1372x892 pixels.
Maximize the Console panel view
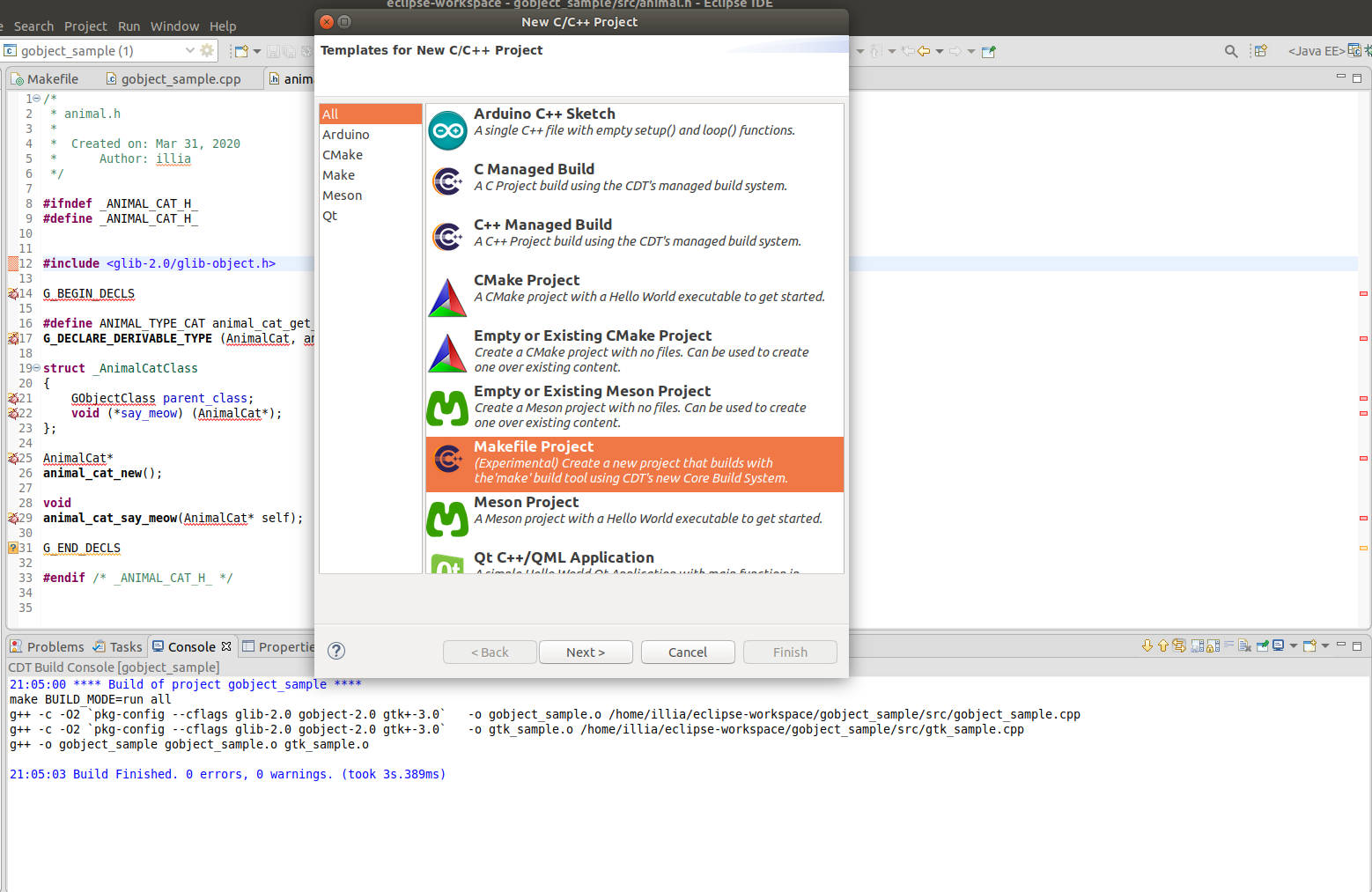(1357, 645)
